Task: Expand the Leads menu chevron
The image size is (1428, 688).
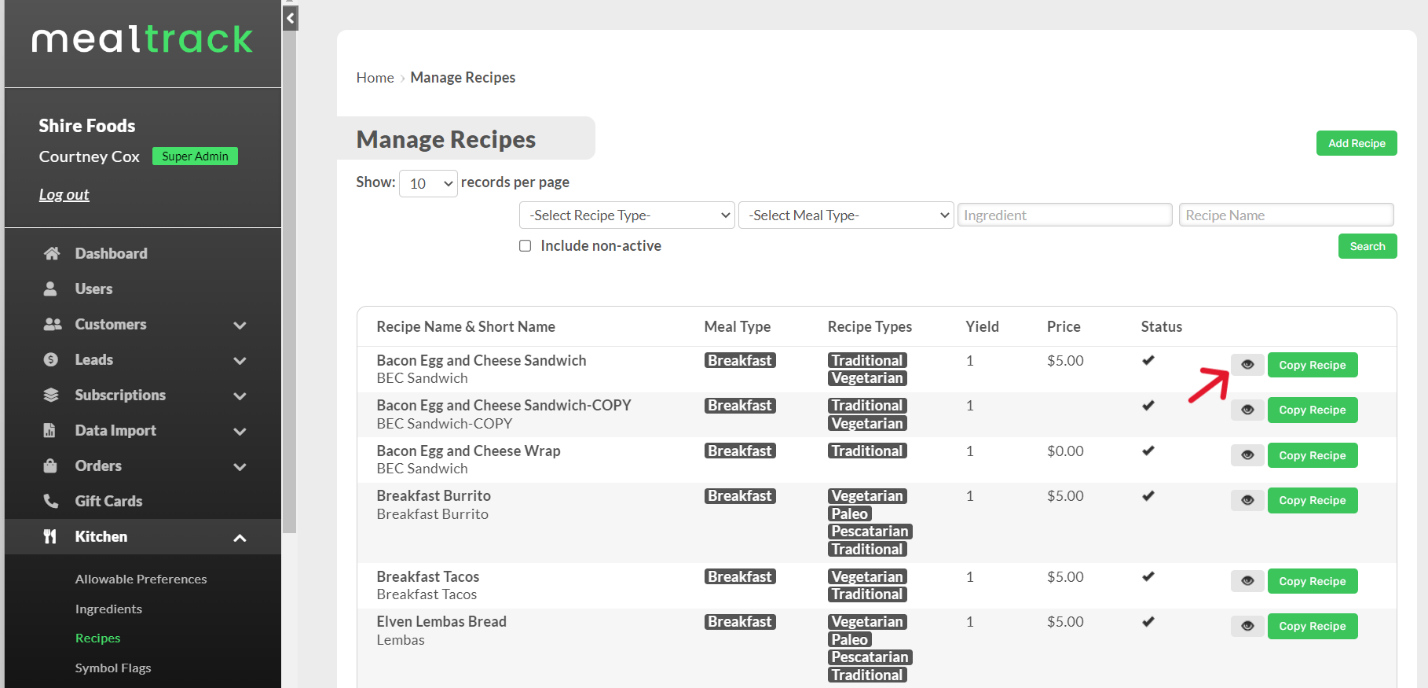Action: coord(240,360)
